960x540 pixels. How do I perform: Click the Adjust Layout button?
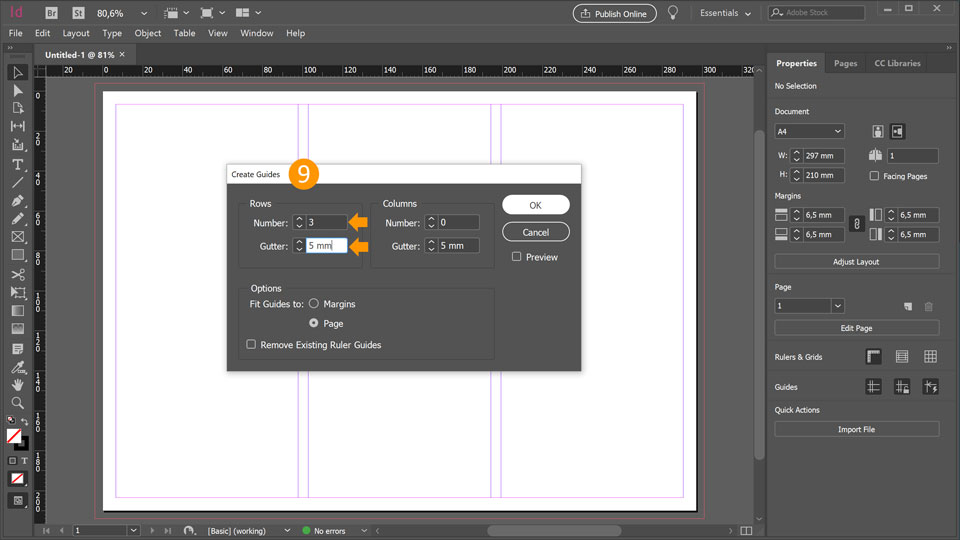coord(856,261)
